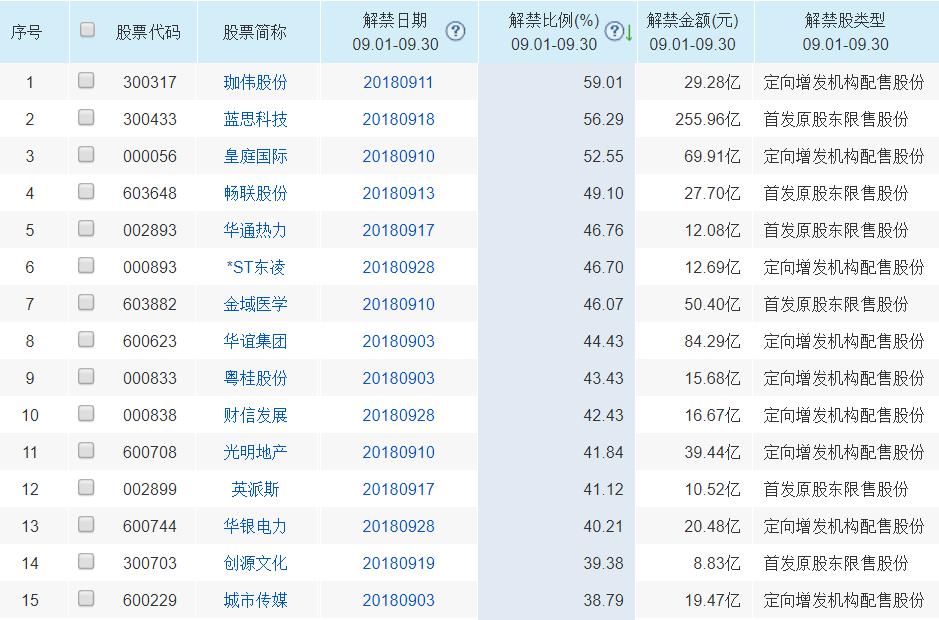Open stock link 财信发展
The width and height of the screenshot is (939, 620).
click(x=255, y=415)
